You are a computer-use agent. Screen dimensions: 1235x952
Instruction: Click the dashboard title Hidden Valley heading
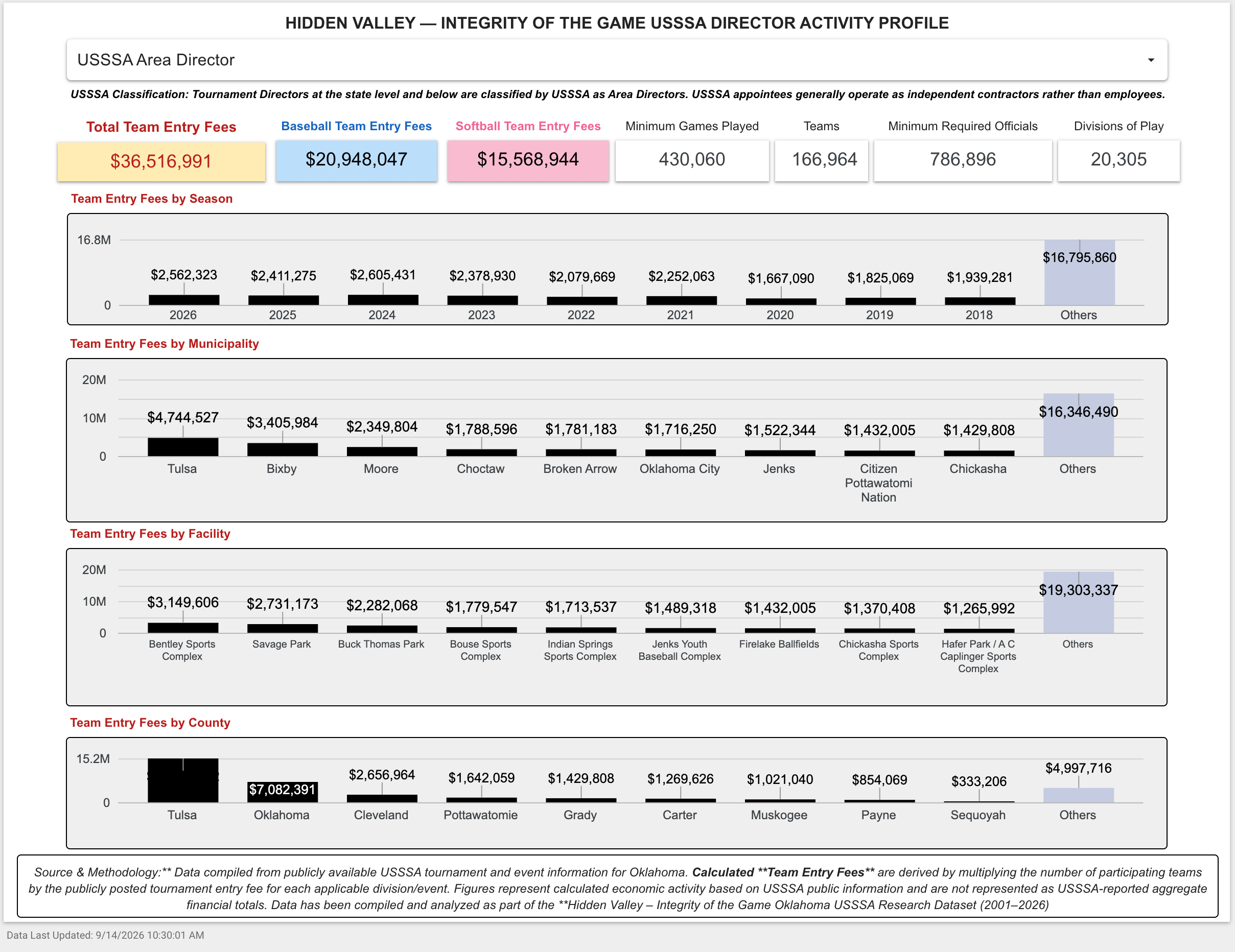click(617, 23)
